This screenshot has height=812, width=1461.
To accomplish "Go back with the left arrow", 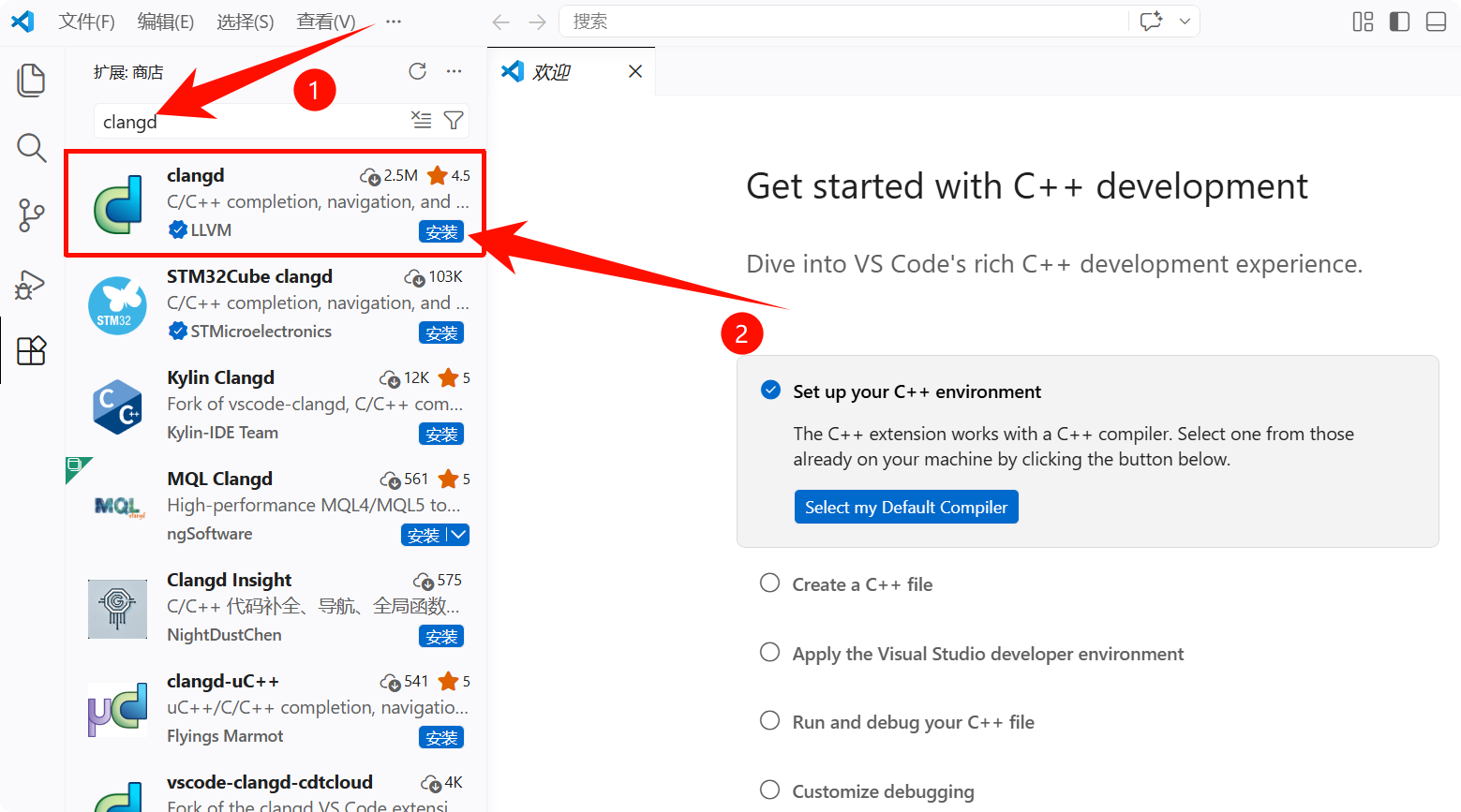I will coord(501,22).
